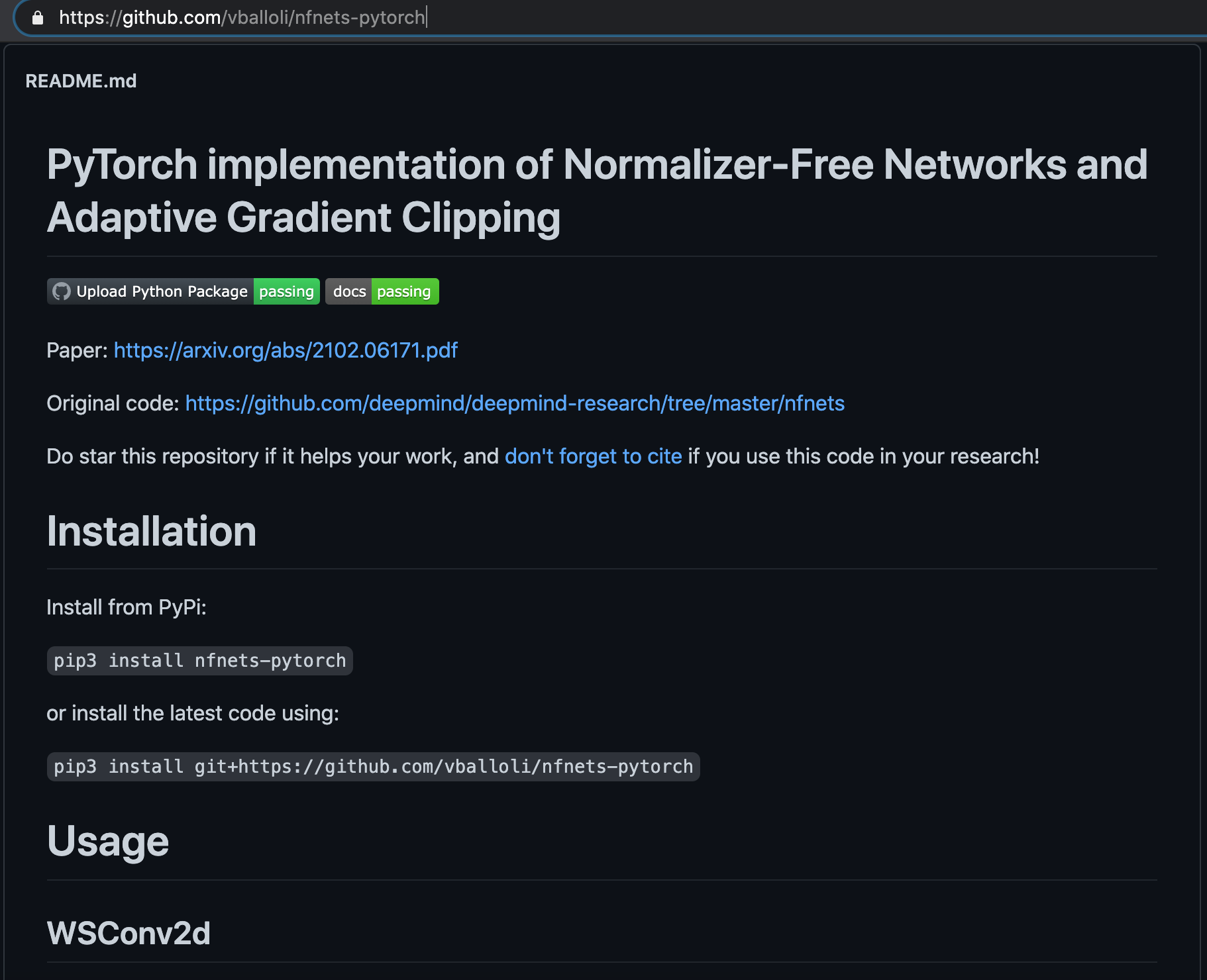
Task: Click the lock icon in the address bar
Action: pos(38,18)
